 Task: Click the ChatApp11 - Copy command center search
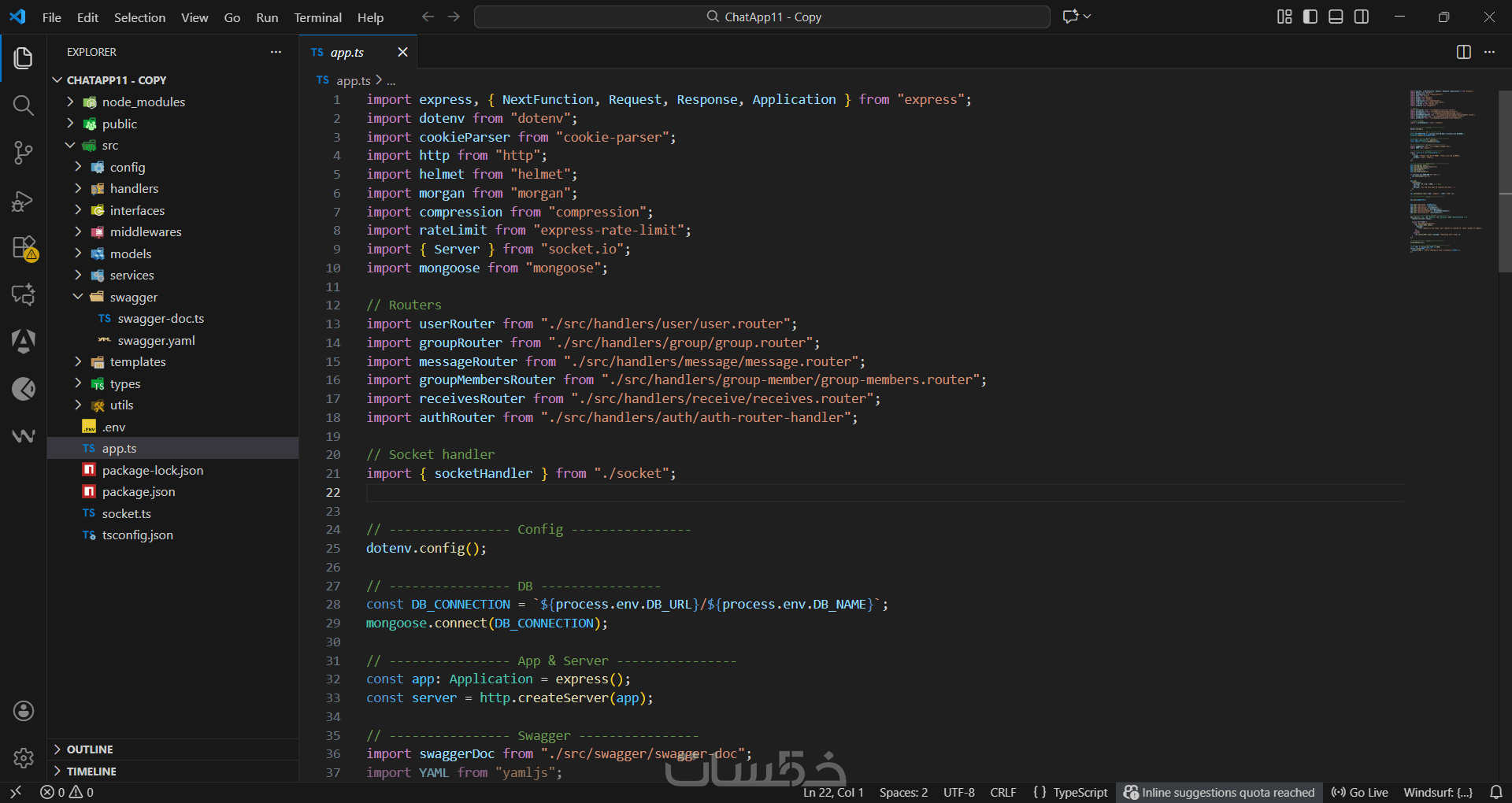coord(762,17)
